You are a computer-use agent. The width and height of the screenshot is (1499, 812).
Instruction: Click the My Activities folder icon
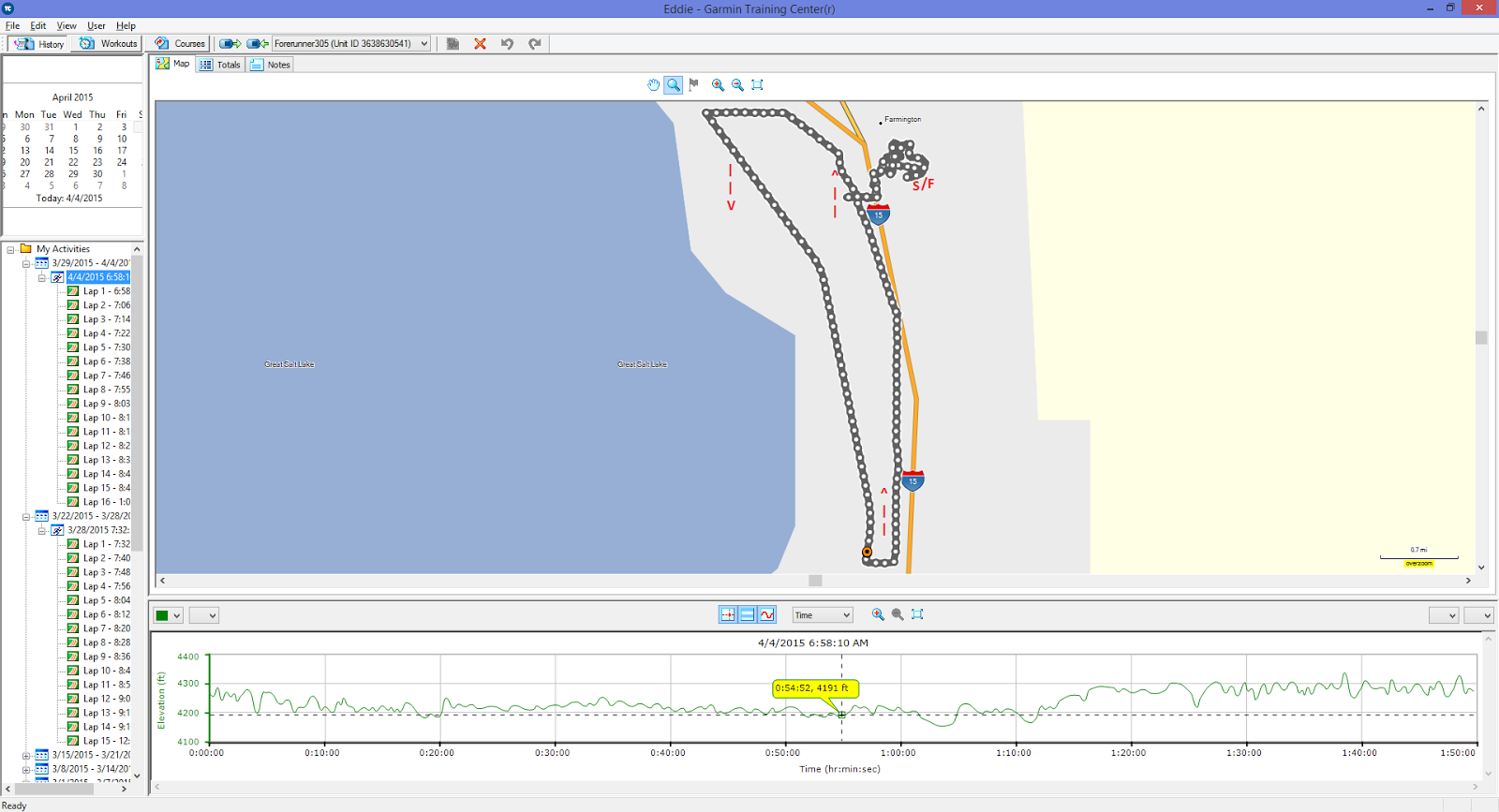click(26, 249)
